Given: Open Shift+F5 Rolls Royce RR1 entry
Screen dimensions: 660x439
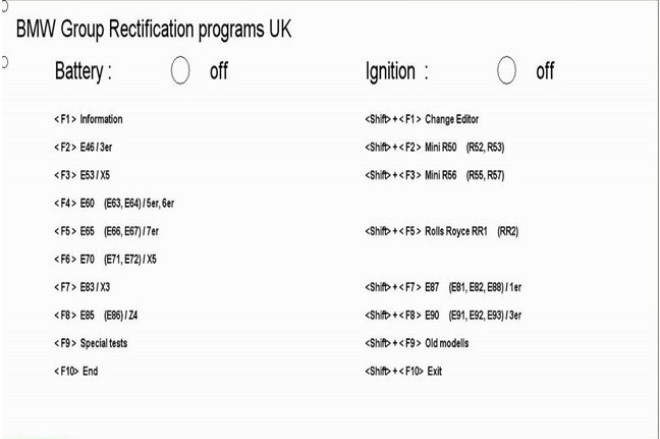Looking at the screenshot, I should tap(442, 231).
